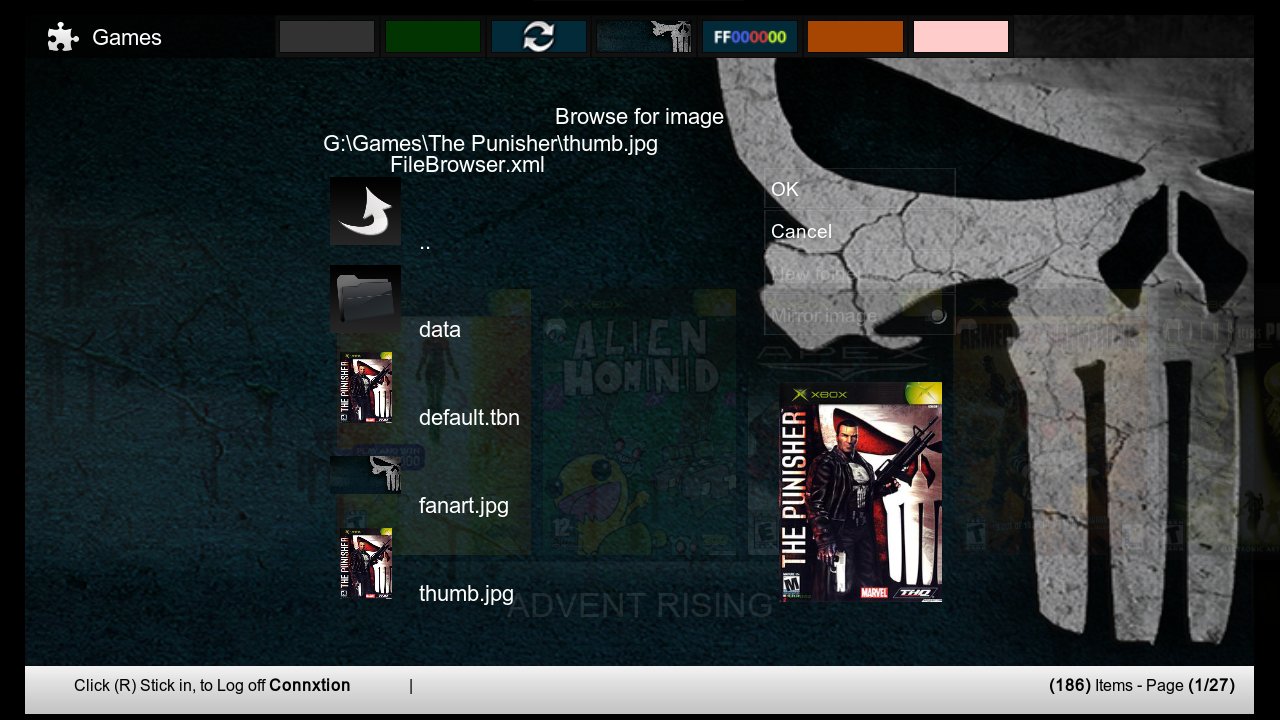Click the data folder name
Screen dimensions: 1280x720
point(440,330)
